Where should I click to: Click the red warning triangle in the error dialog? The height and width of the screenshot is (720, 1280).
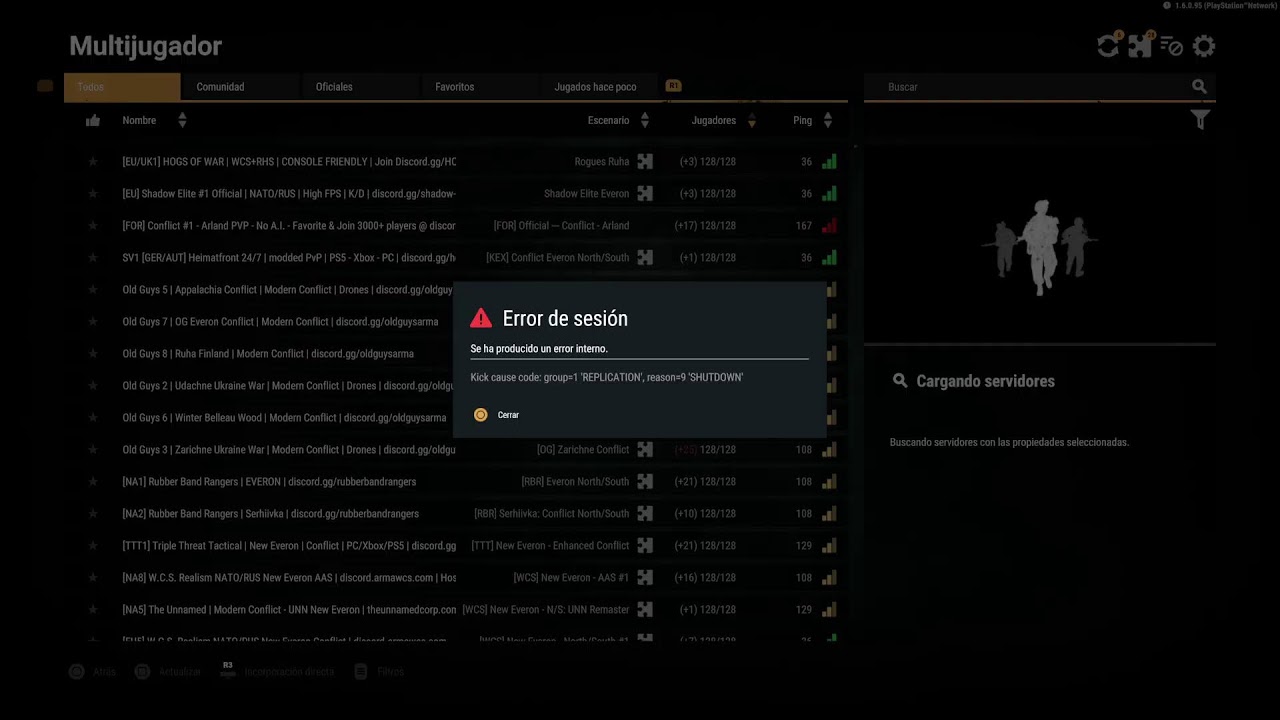pos(481,318)
